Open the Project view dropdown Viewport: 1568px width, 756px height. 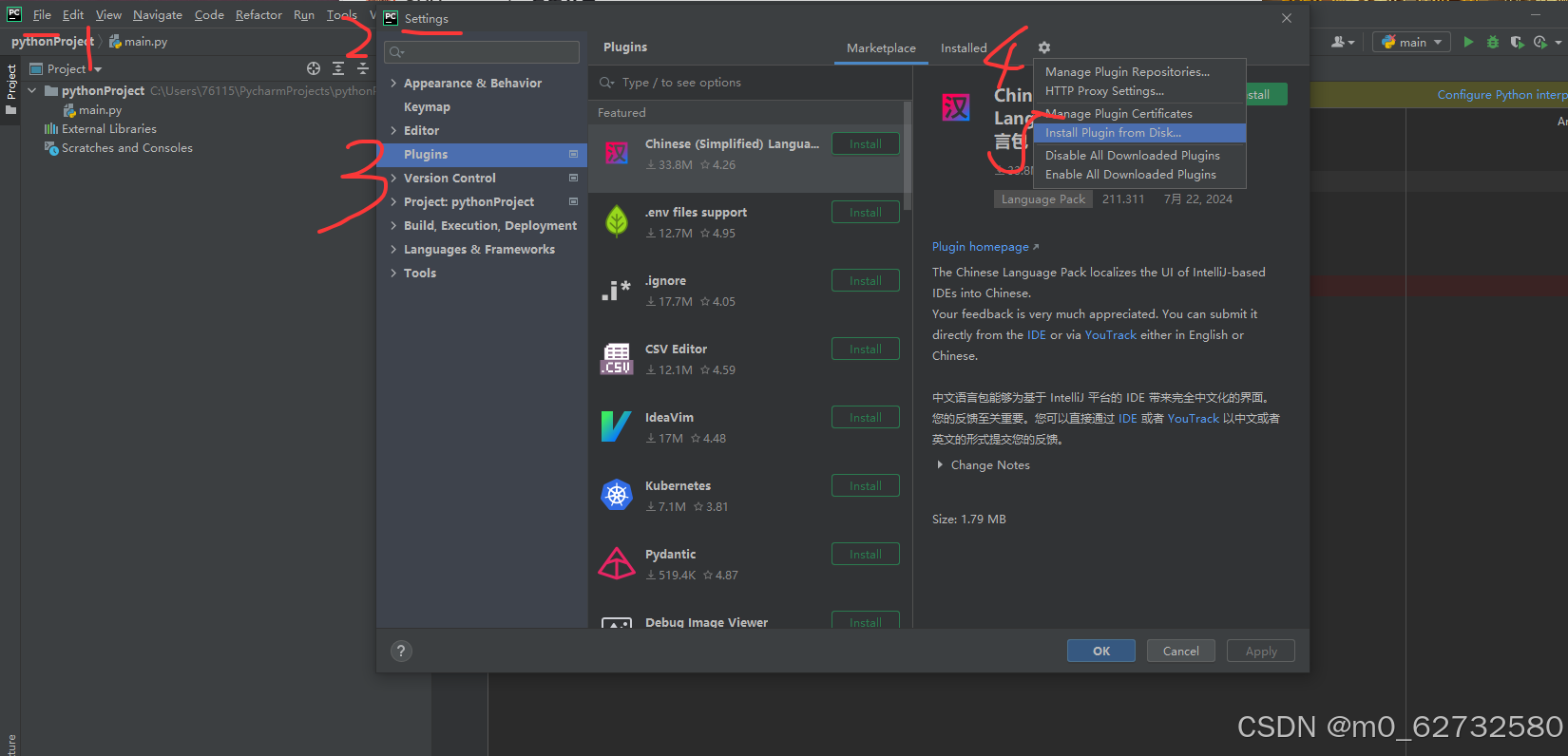pyautogui.click(x=66, y=68)
